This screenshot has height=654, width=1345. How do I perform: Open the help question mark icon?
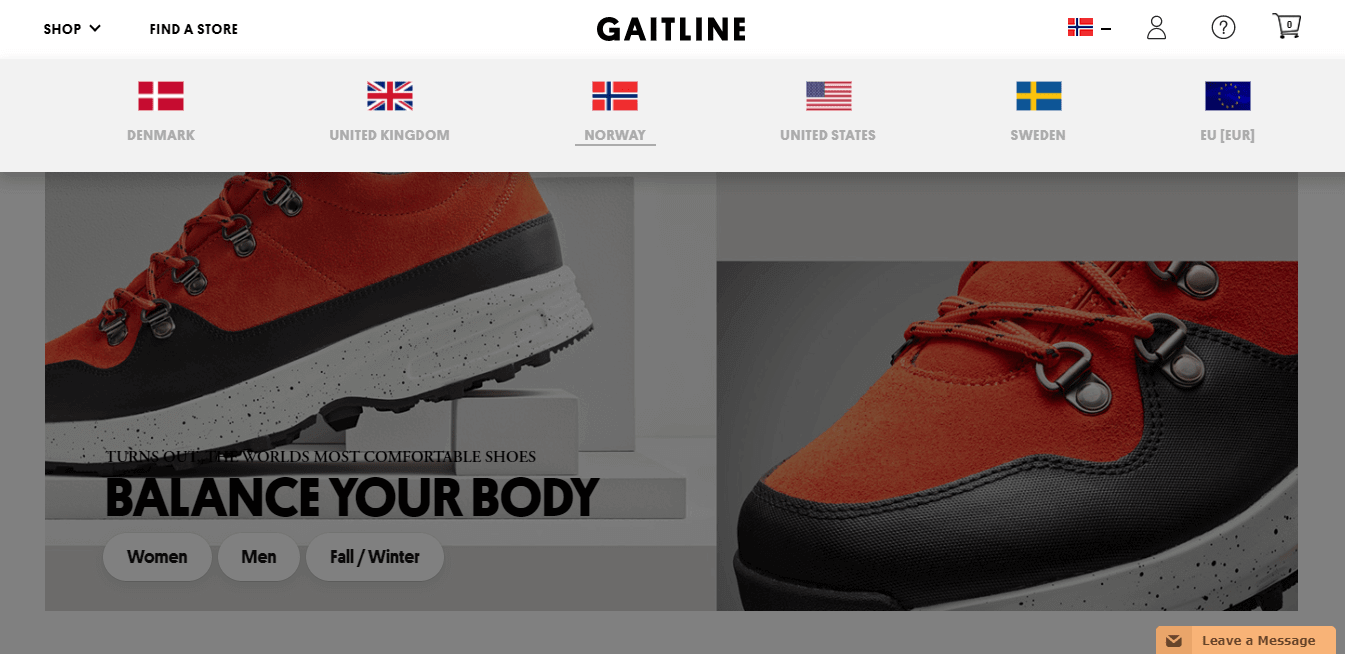pos(1223,28)
